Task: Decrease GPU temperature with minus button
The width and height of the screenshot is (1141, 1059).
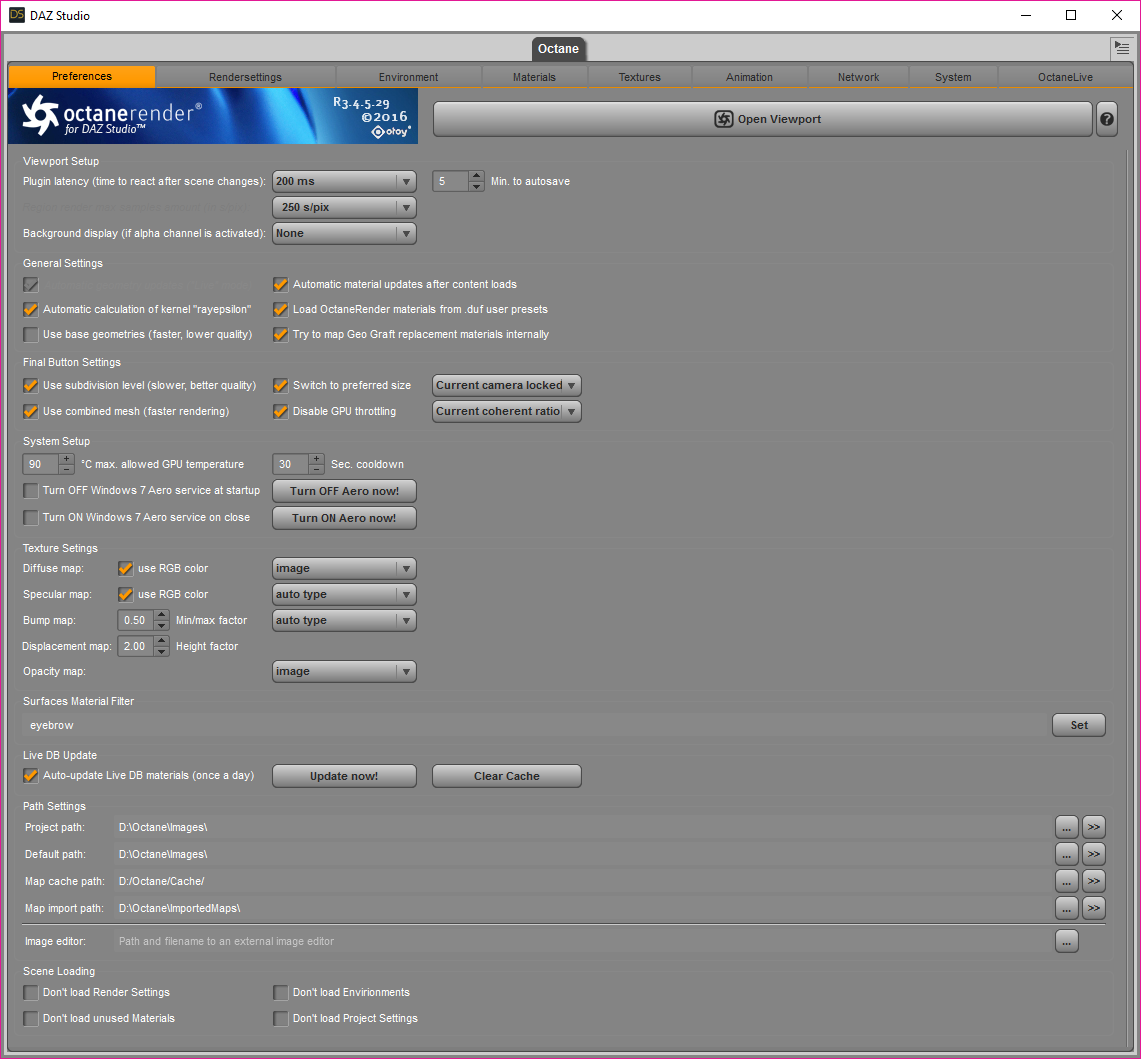Action: point(66,469)
